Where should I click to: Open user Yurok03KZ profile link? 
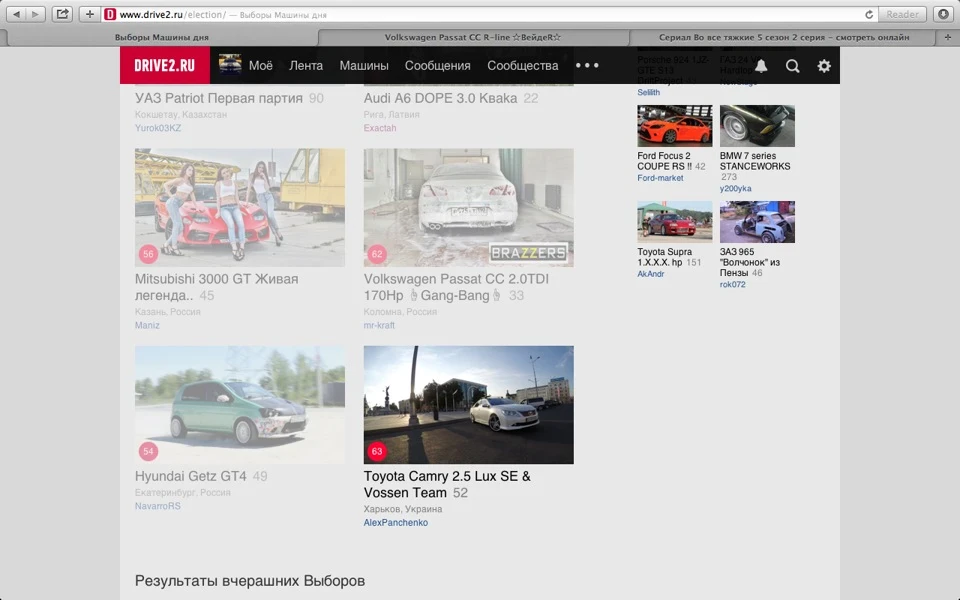[158, 128]
